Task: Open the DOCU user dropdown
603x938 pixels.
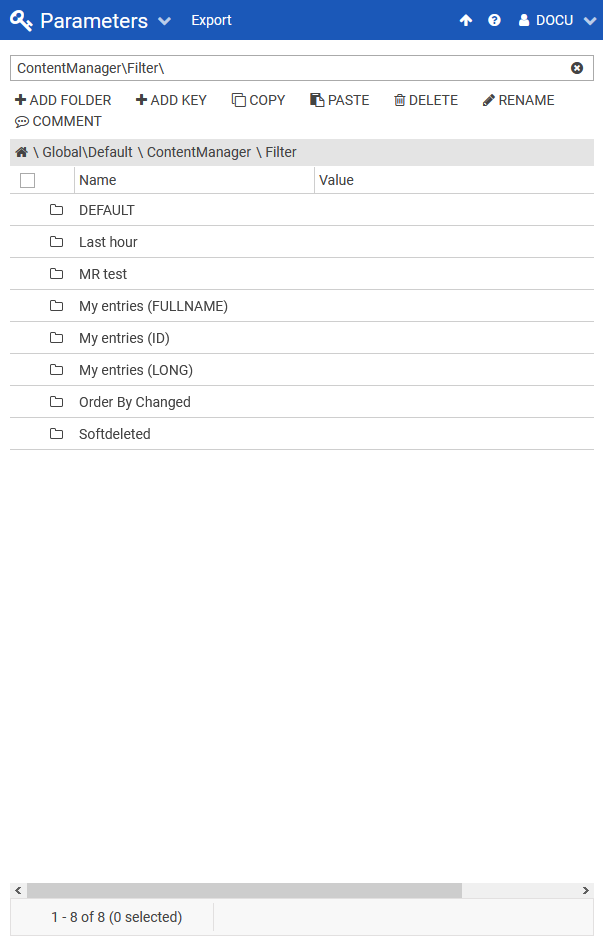Action: (557, 20)
